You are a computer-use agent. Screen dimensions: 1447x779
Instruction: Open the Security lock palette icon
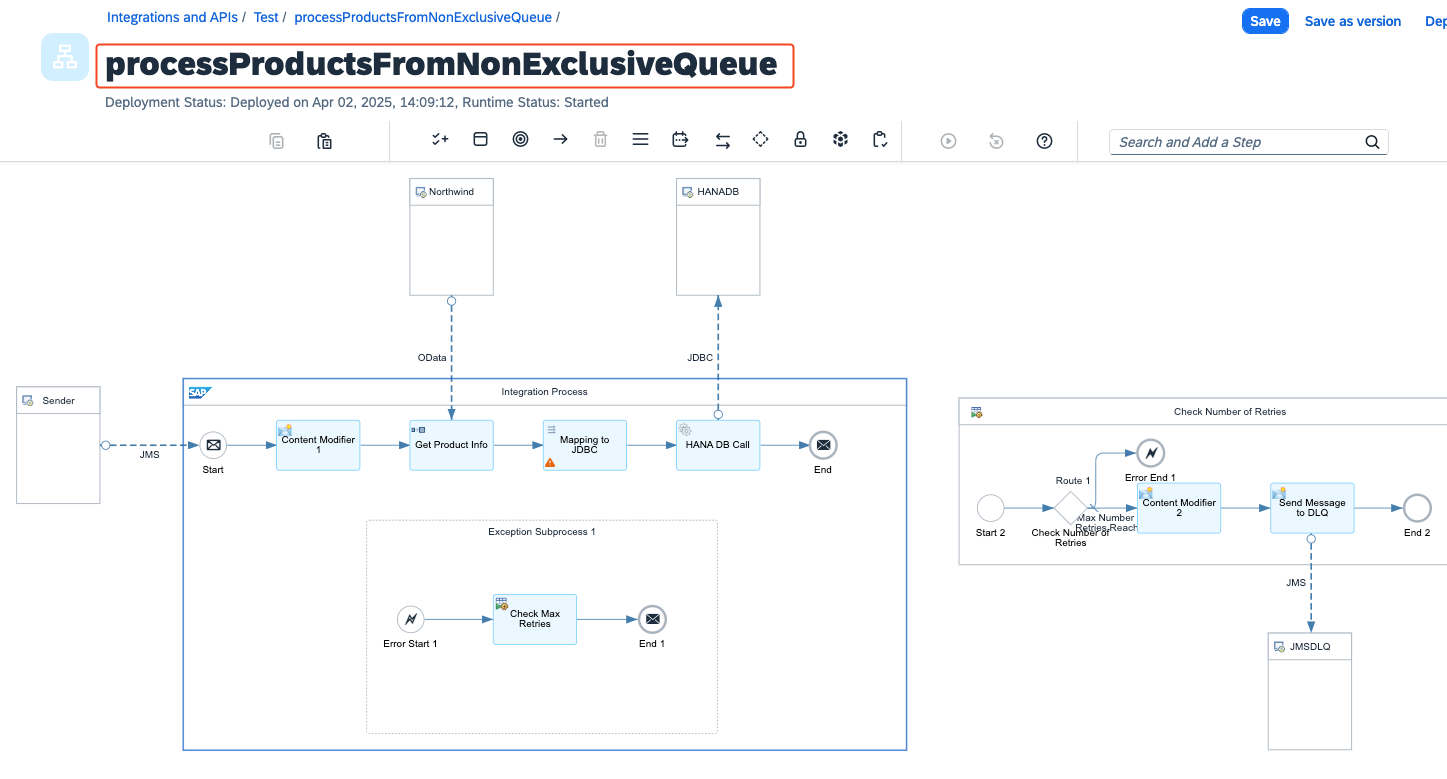(800, 140)
